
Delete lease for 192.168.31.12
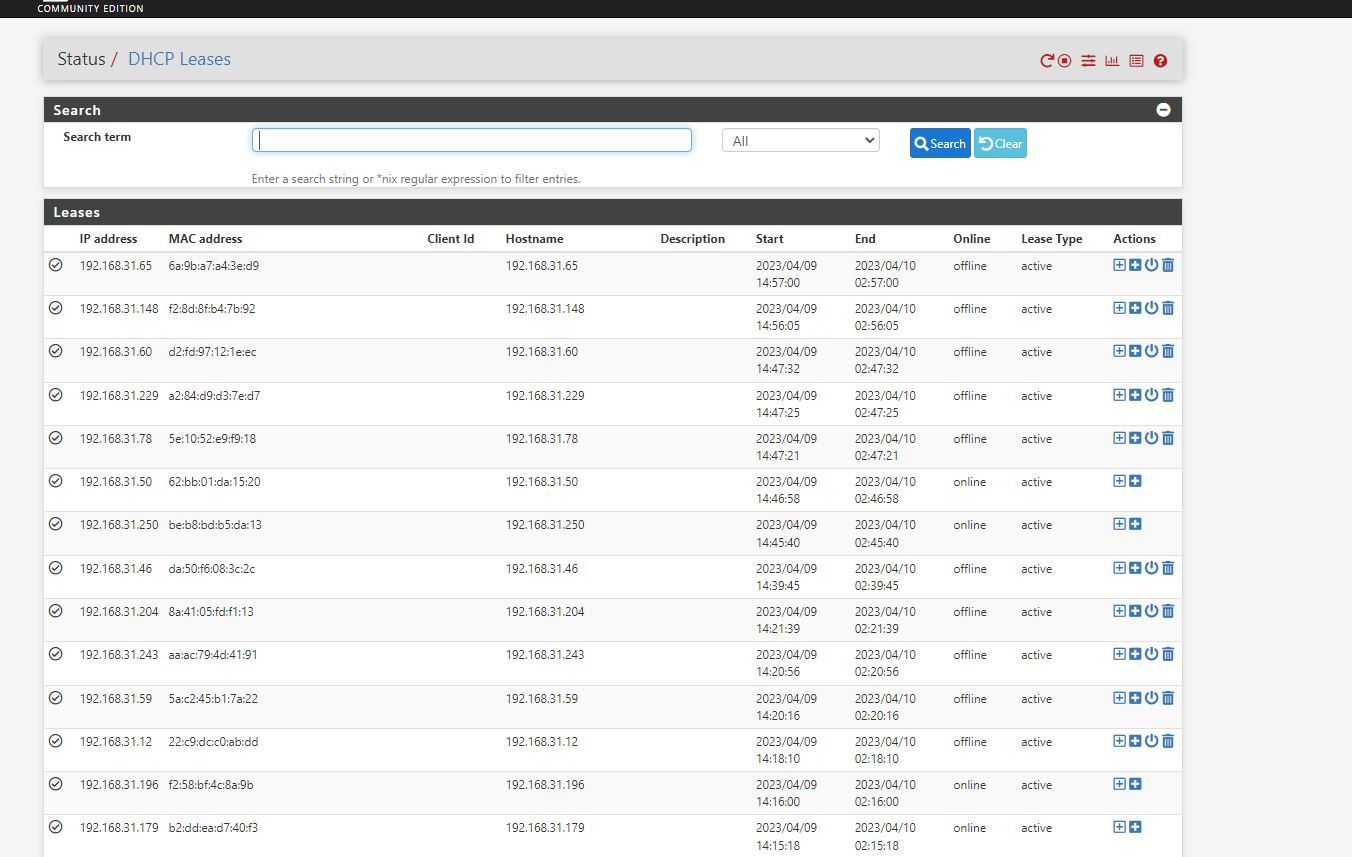click(1168, 741)
